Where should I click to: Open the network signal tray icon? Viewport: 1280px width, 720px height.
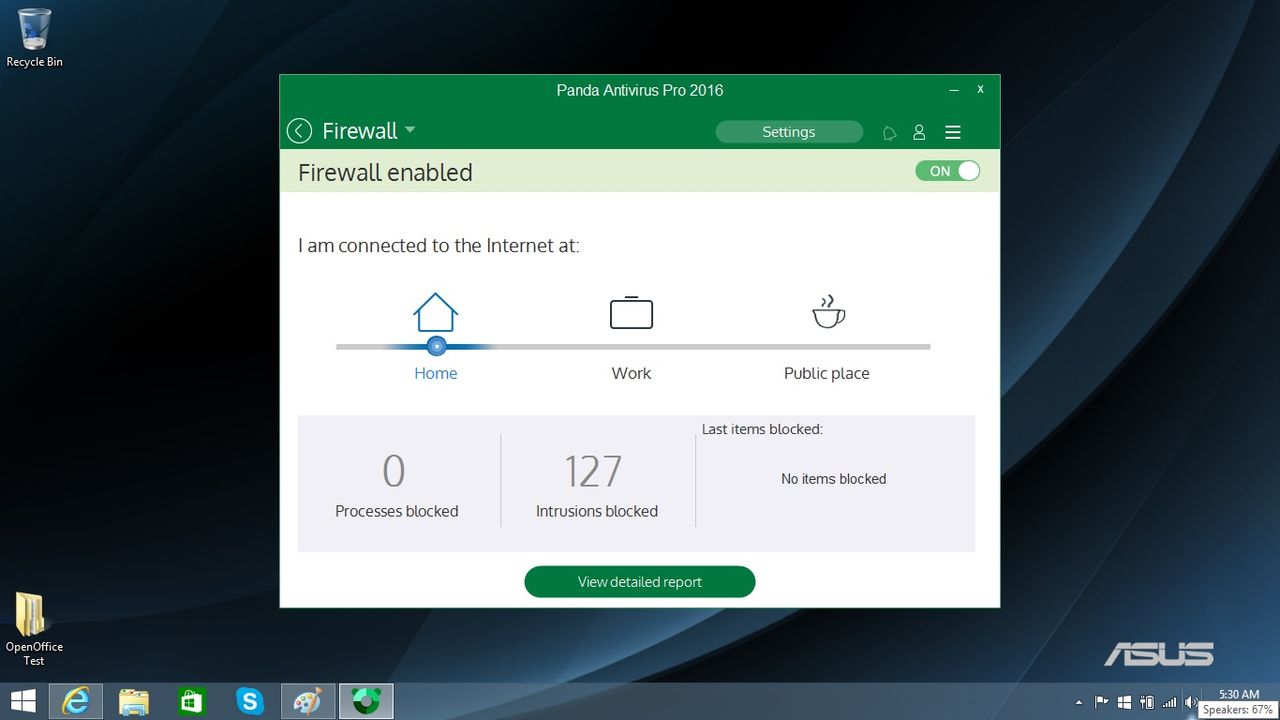click(x=1169, y=702)
